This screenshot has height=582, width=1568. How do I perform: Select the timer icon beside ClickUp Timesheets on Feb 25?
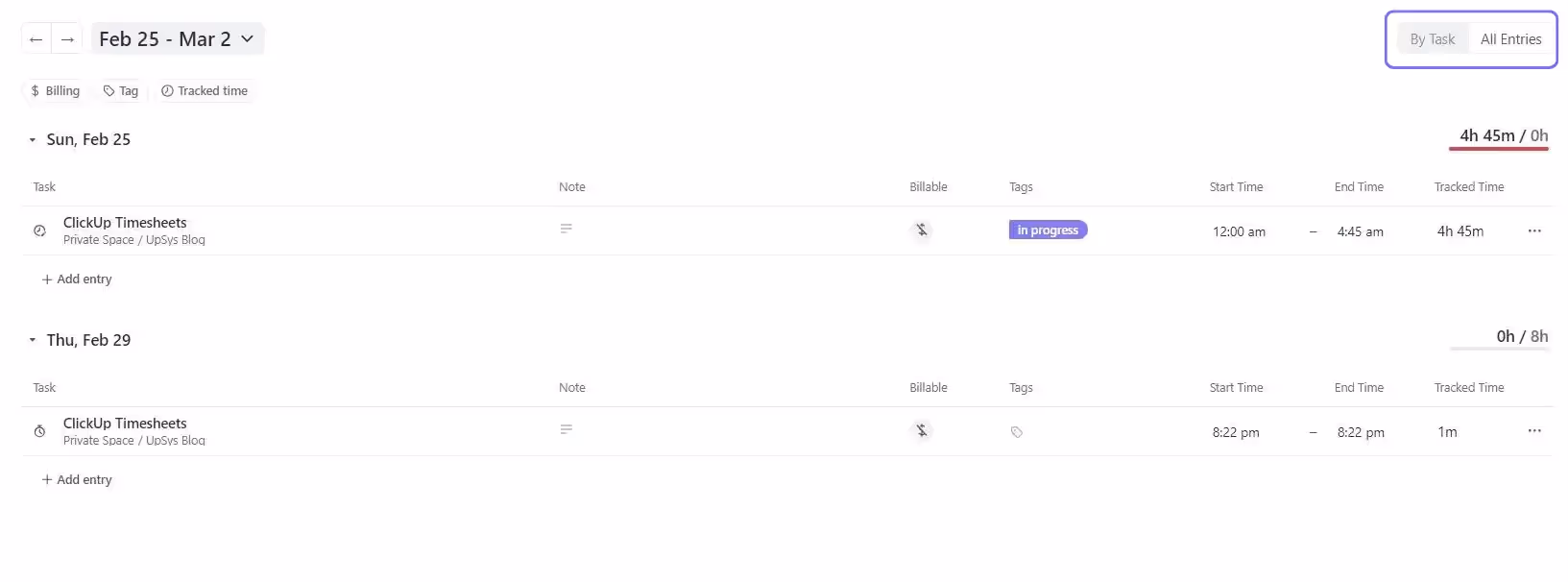coord(39,230)
